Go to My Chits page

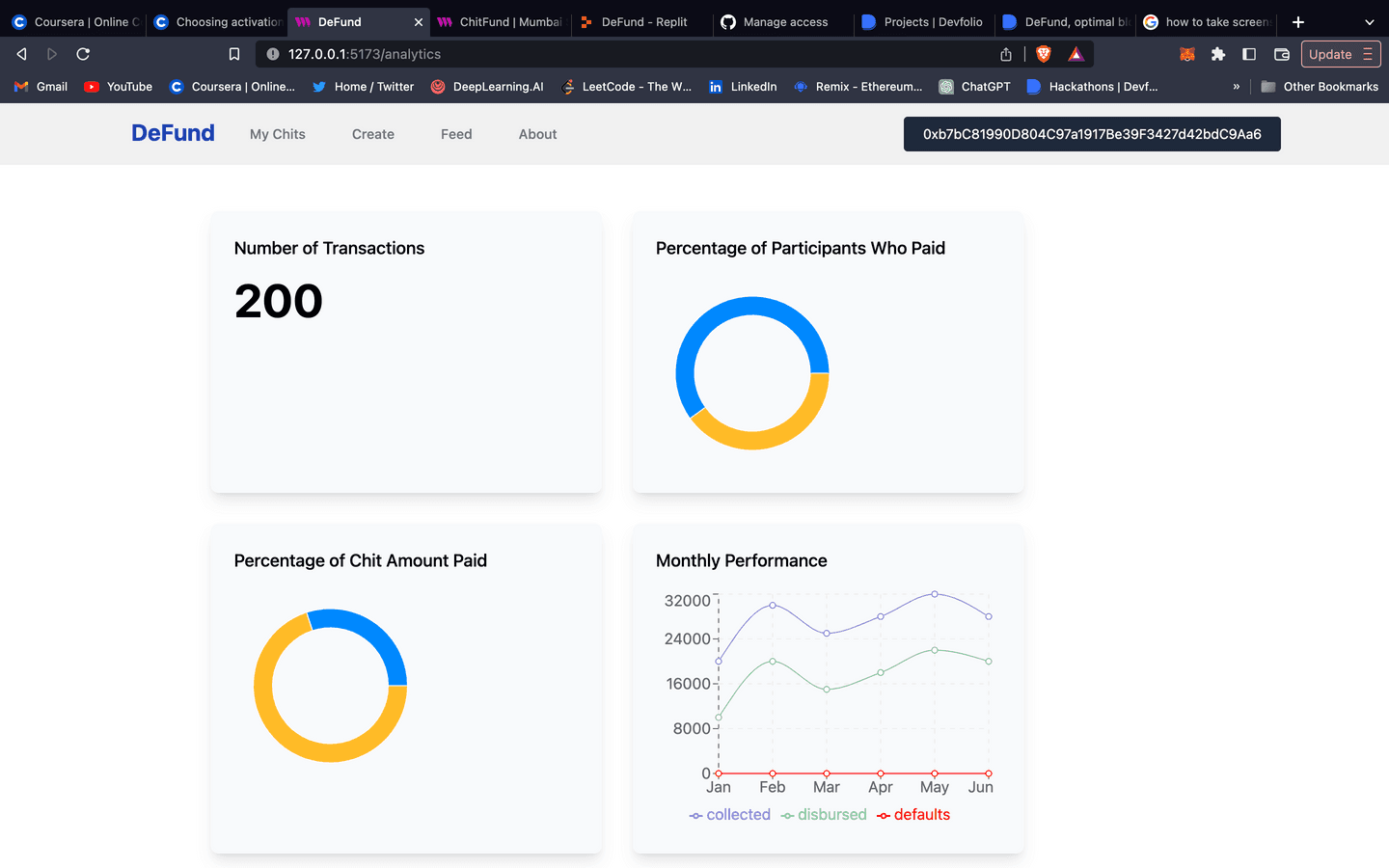(278, 134)
